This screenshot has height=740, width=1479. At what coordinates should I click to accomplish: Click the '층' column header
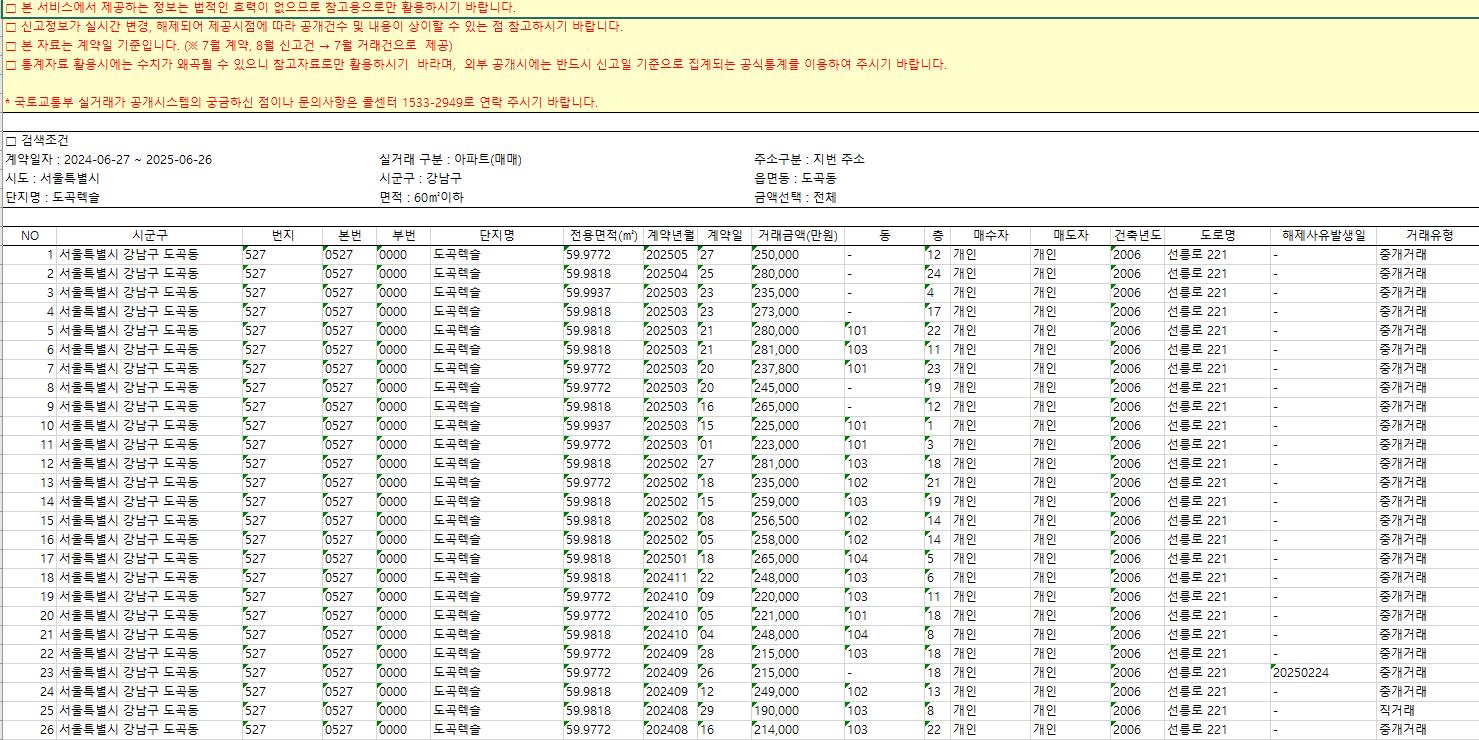[x=937, y=236]
